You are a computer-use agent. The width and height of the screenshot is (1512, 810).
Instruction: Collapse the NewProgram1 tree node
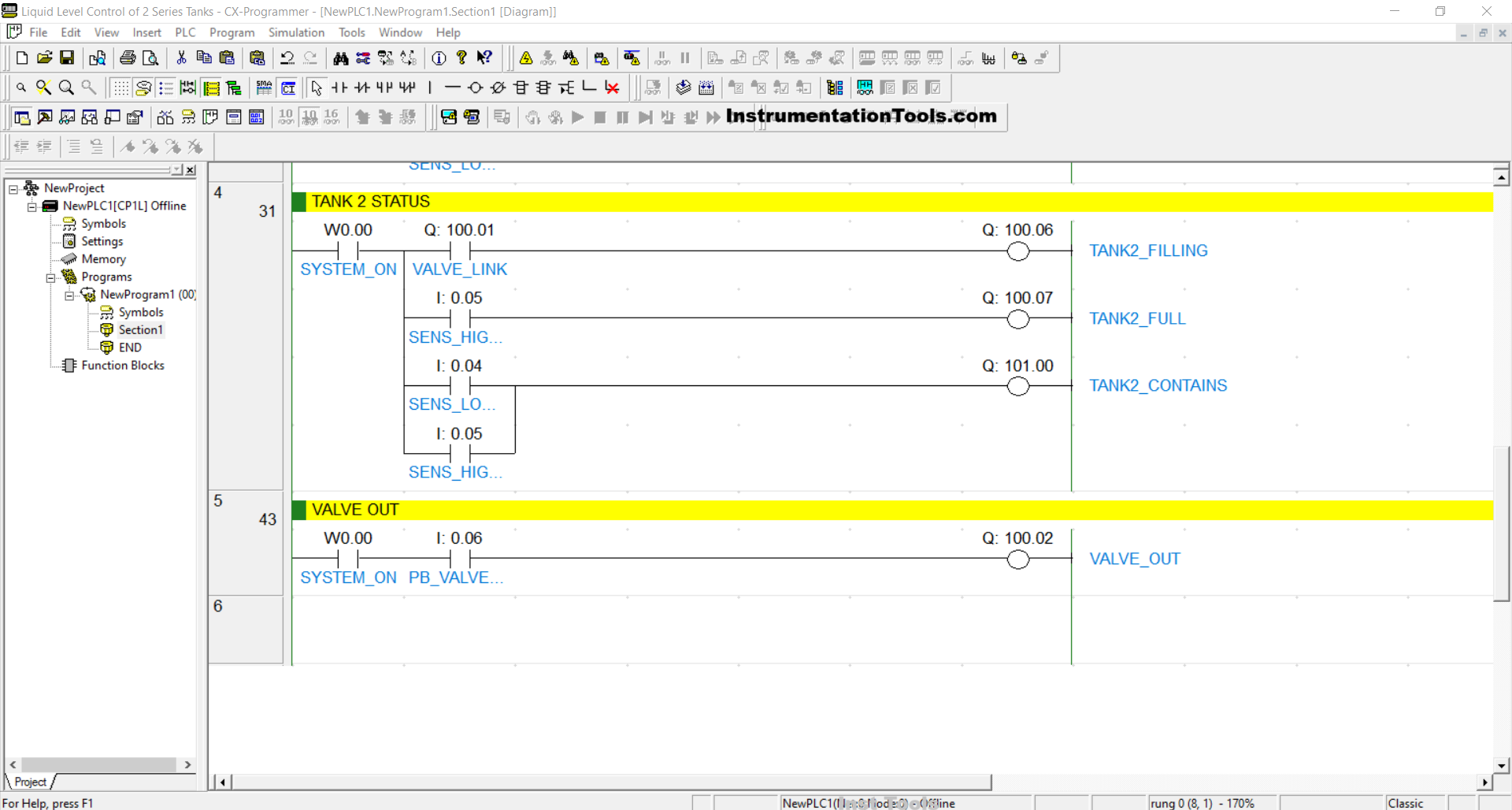(69, 295)
